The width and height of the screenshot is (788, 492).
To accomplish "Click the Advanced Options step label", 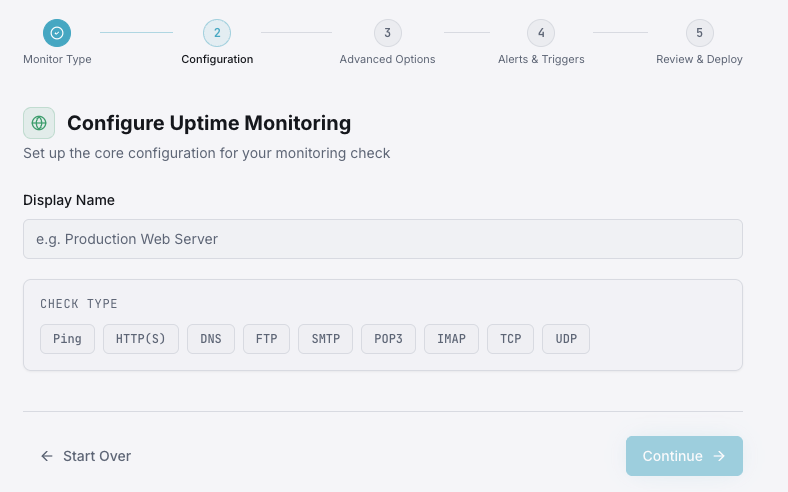I will click(387, 59).
